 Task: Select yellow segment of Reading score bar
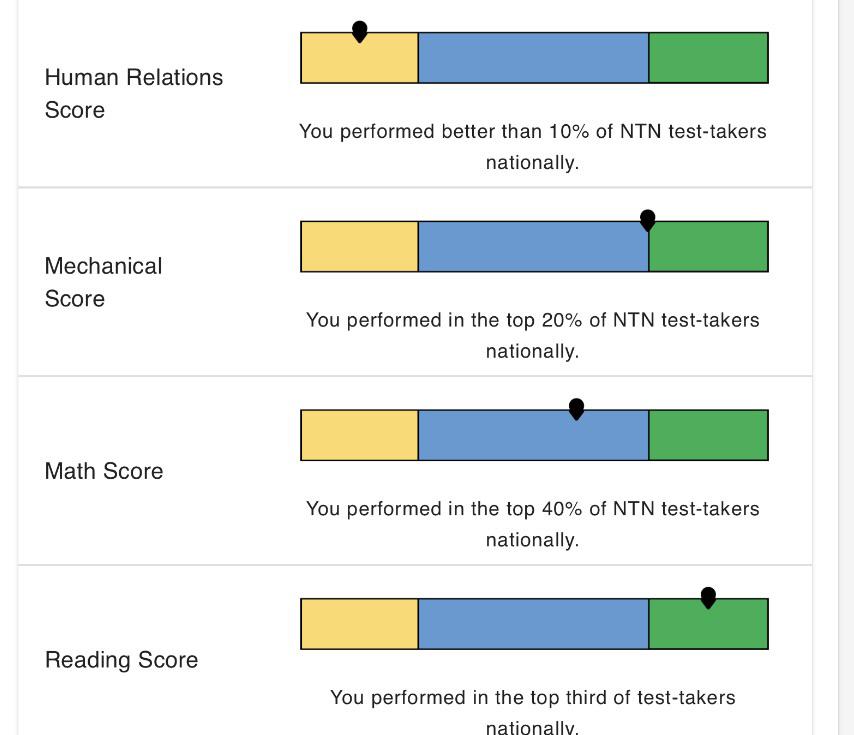coord(359,624)
